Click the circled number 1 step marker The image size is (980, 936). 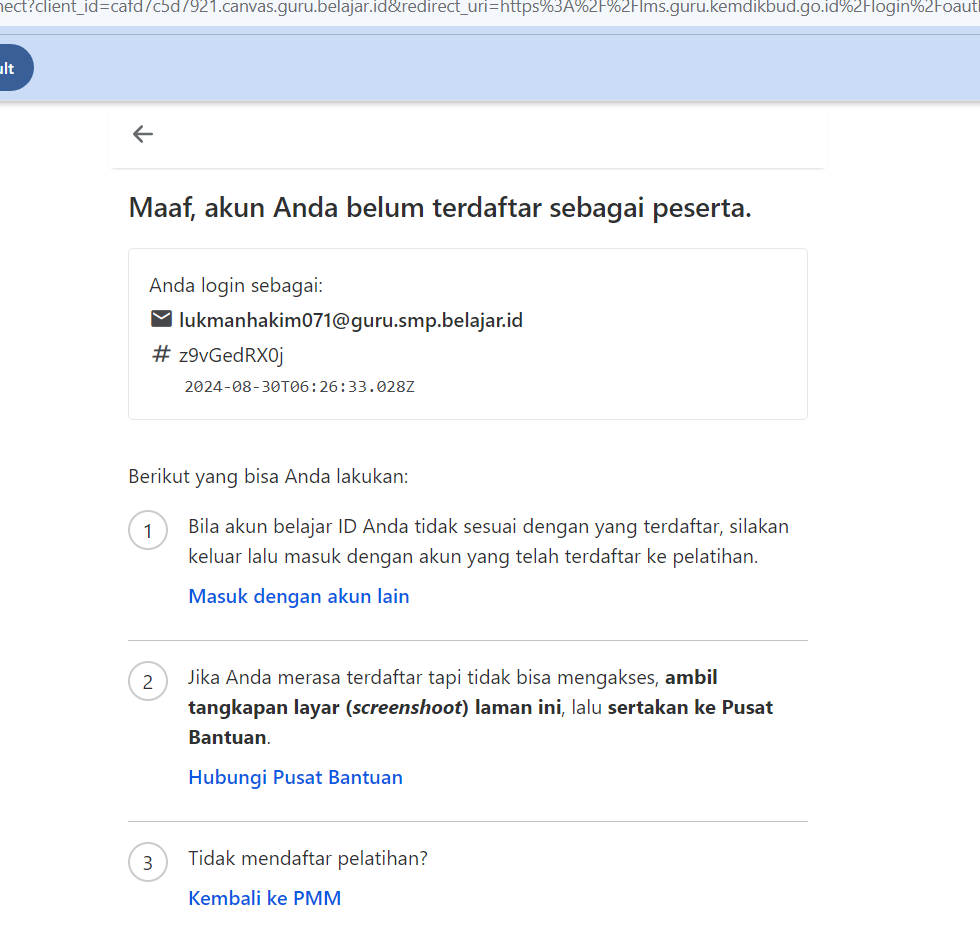click(x=148, y=531)
